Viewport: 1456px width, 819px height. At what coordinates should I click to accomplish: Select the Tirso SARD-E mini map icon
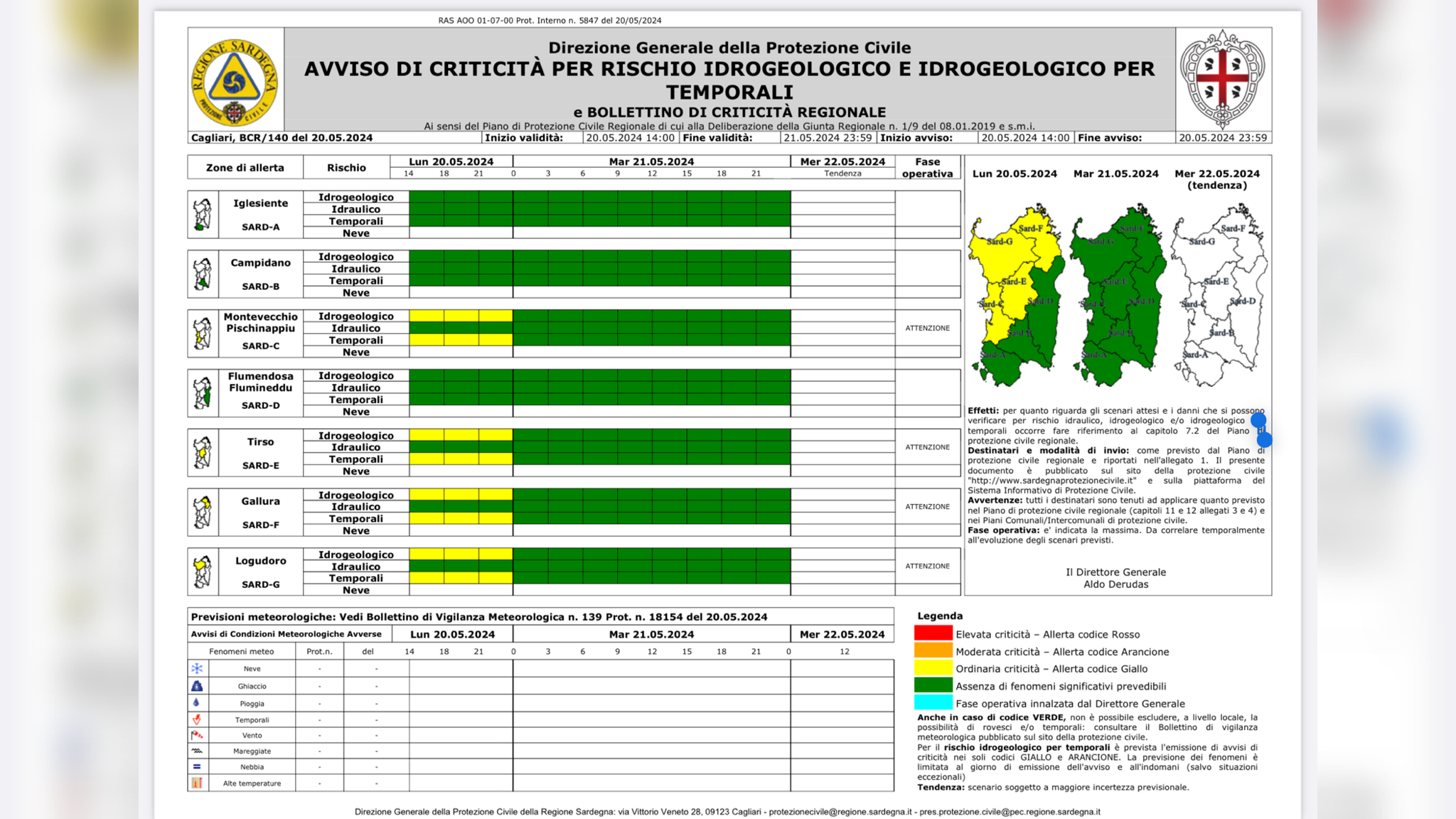[x=203, y=453]
